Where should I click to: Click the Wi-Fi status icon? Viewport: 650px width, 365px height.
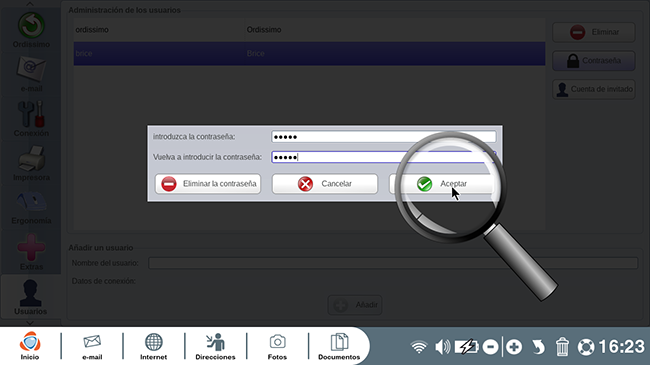[x=419, y=347]
